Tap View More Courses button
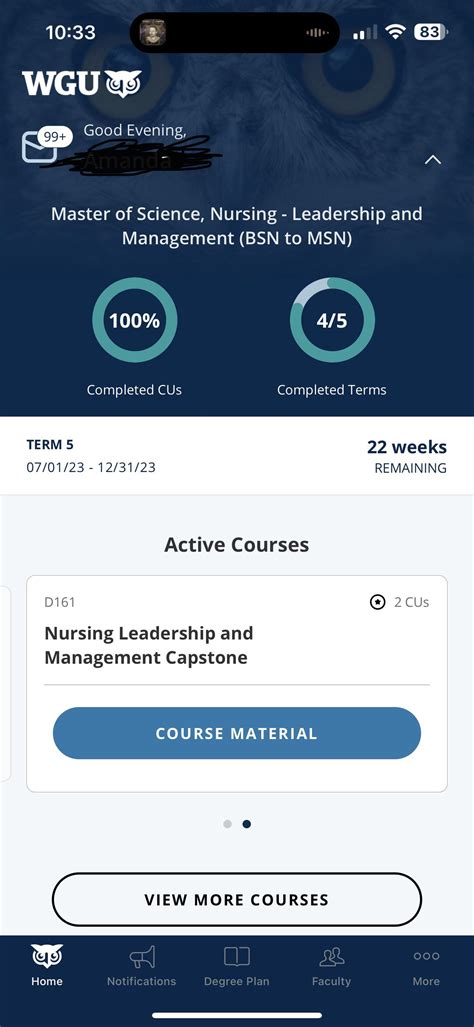The image size is (474, 1027). click(237, 899)
